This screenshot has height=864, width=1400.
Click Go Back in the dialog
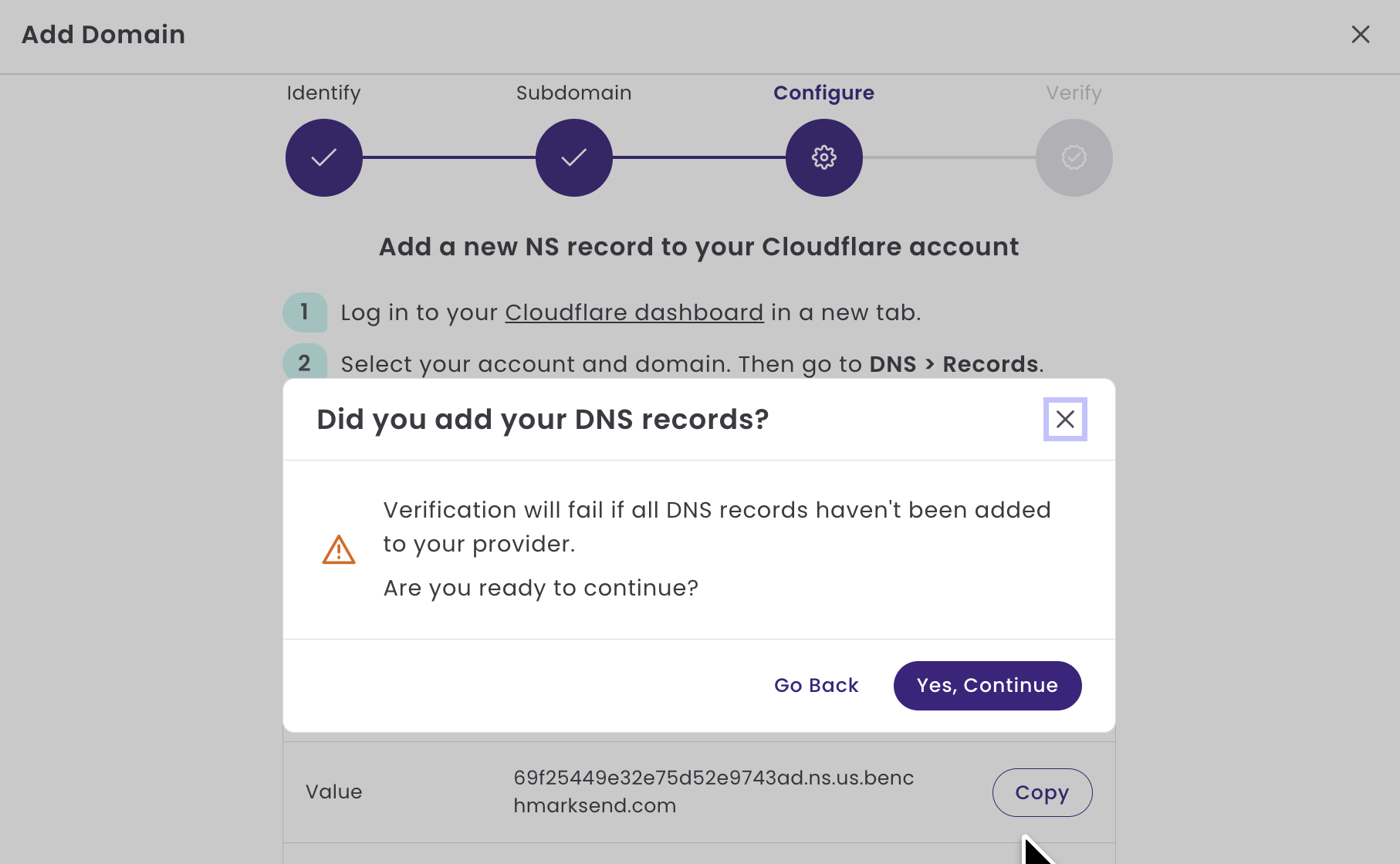click(816, 685)
